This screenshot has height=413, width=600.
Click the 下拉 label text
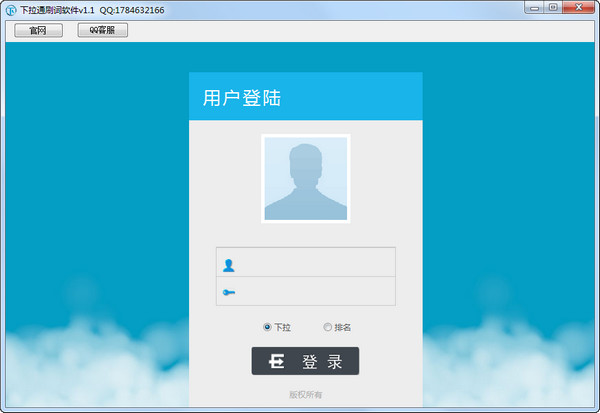[x=283, y=327]
